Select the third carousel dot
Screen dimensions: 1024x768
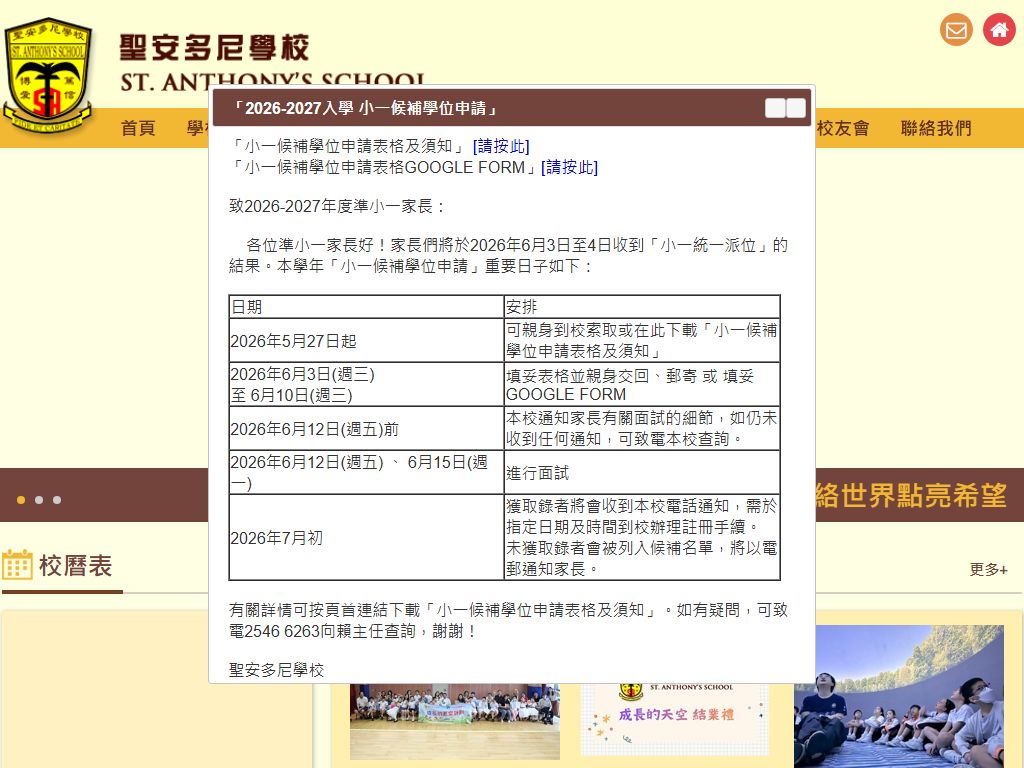click(57, 500)
